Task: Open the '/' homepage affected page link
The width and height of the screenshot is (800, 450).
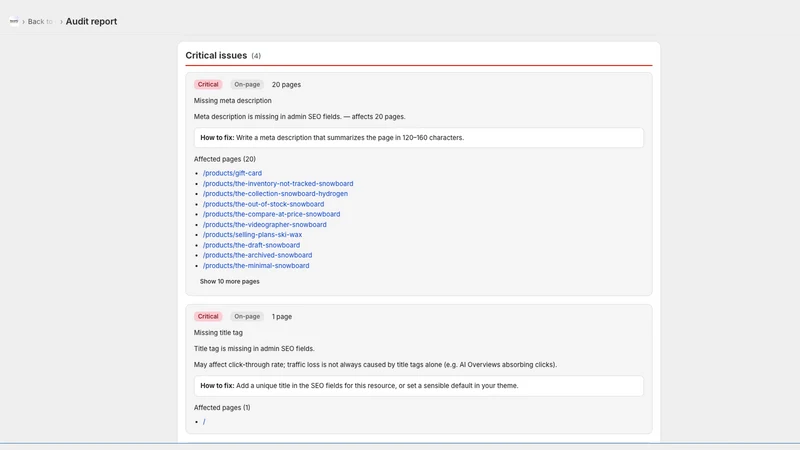Action: pyautogui.click(x=204, y=421)
